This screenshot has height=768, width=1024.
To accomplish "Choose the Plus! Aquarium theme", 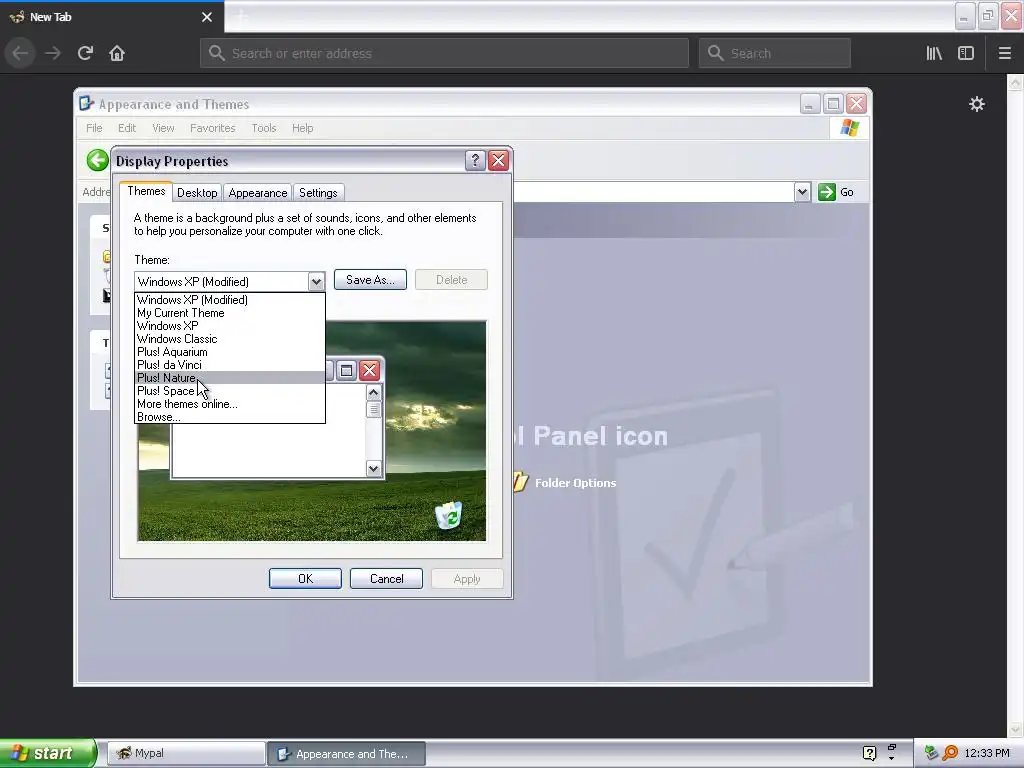I will [229, 352].
